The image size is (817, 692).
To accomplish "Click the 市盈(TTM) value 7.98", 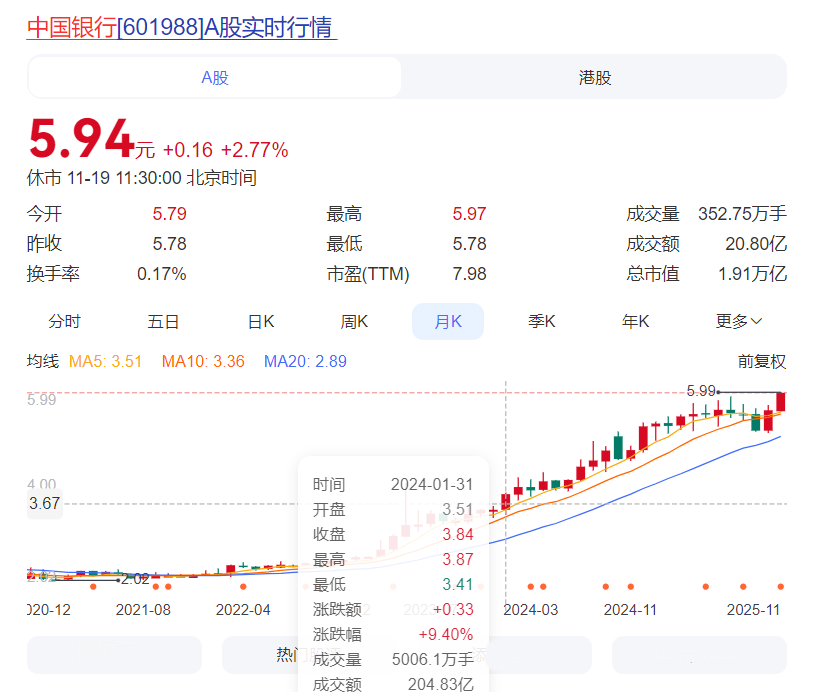I will pos(469,274).
